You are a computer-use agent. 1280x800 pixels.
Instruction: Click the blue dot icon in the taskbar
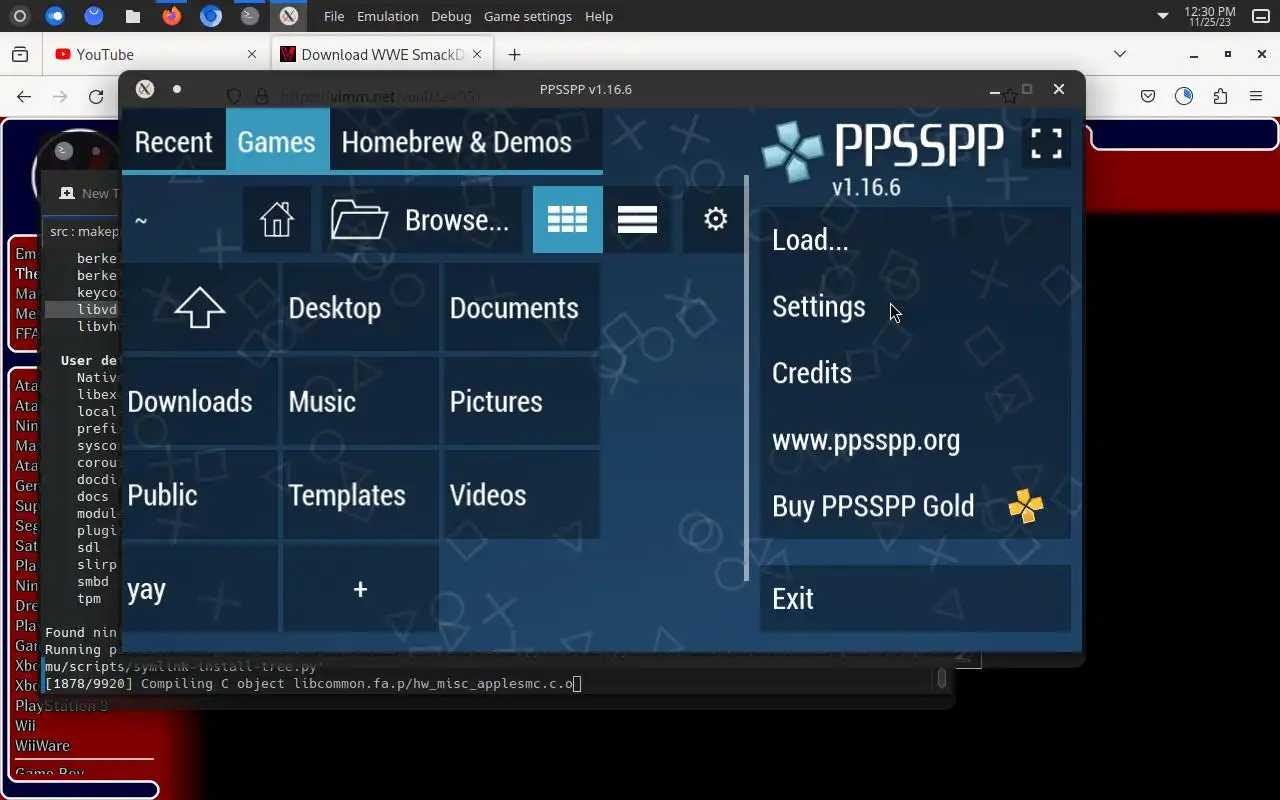tap(55, 16)
